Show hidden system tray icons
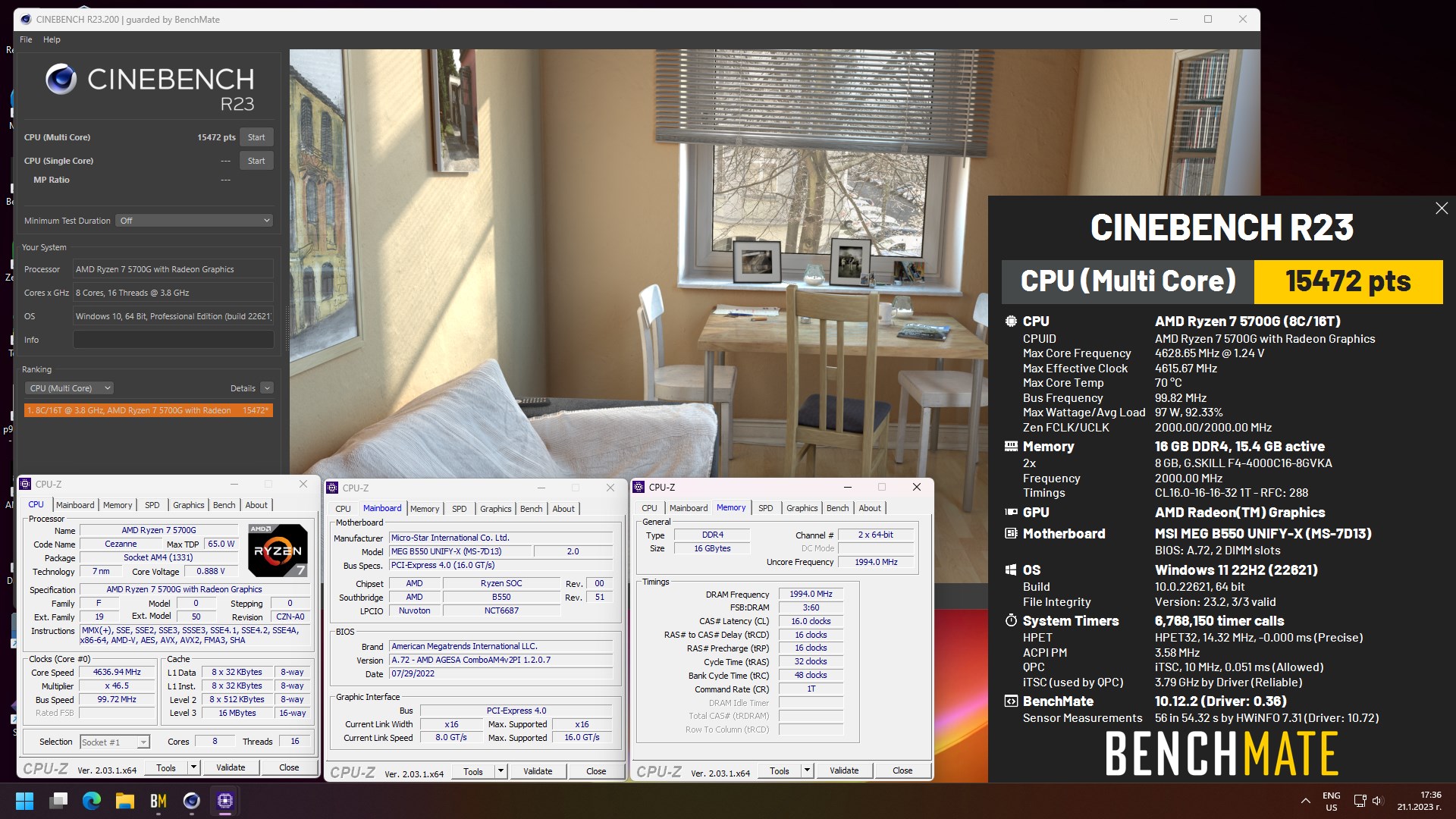Viewport: 1456px width, 819px height. (1305, 801)
